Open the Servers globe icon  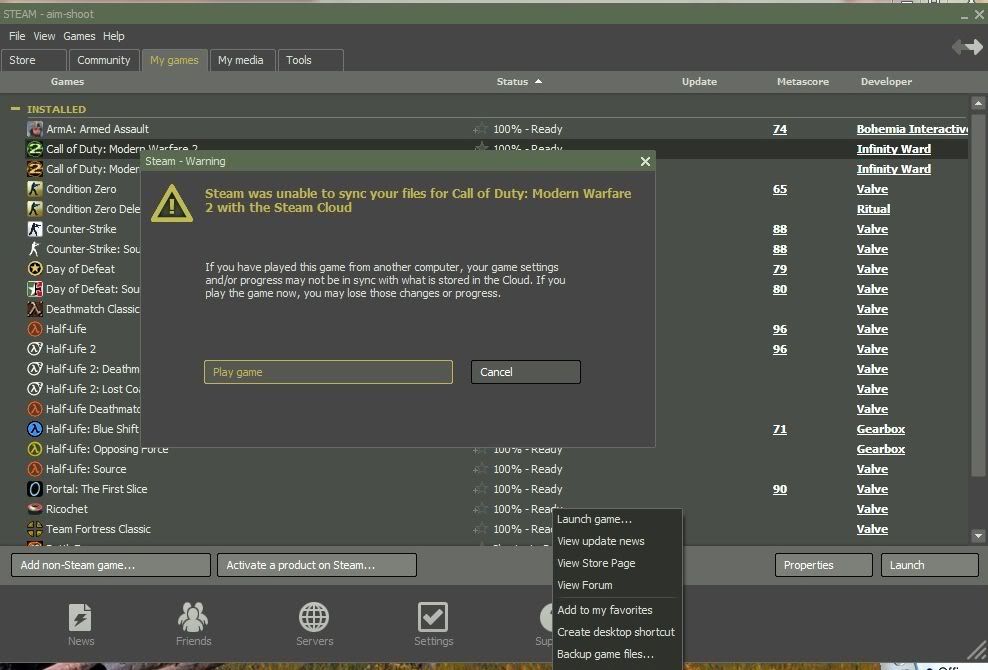(x=314, y=617)
